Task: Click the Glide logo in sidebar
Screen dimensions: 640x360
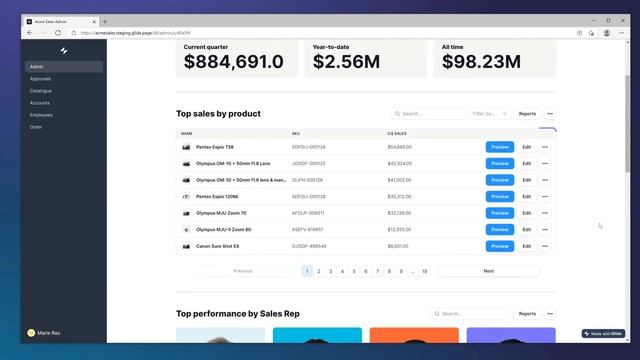Action: coord(64,51)
